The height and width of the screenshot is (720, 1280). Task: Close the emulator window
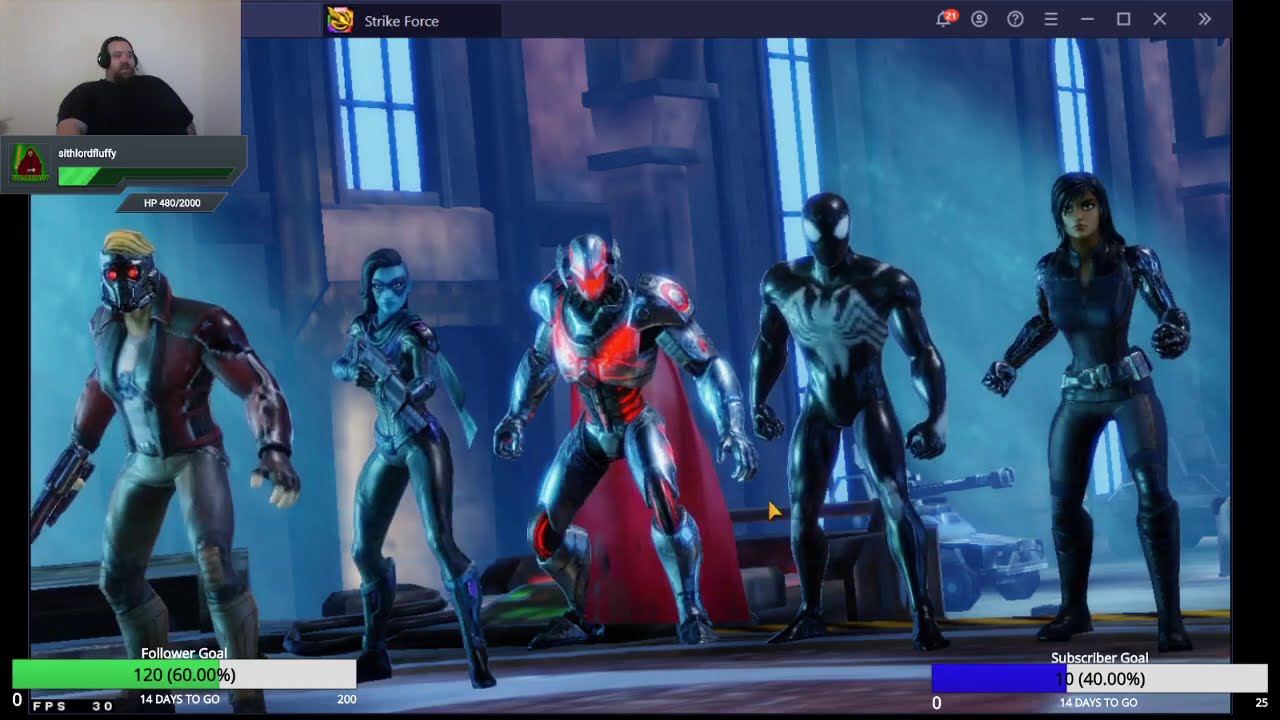(1160, 19)
